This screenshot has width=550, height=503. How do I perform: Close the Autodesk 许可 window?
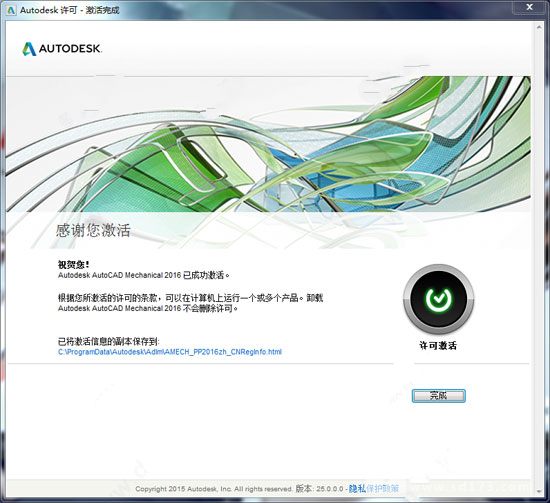point(530,7)
